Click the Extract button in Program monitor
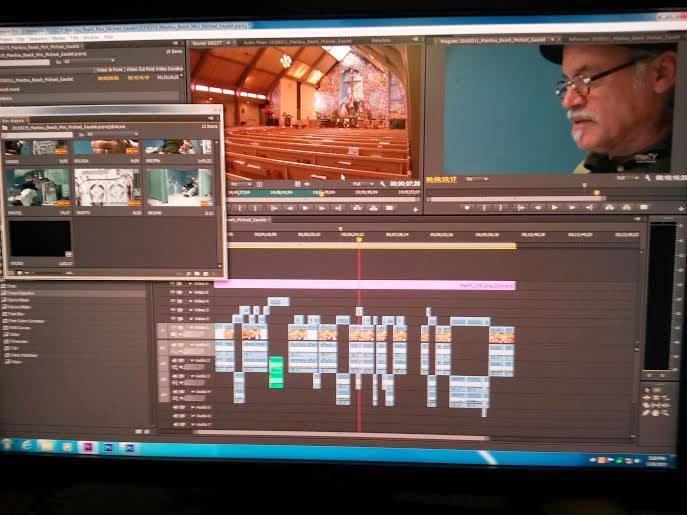687x515 pixels. [627, 207]
